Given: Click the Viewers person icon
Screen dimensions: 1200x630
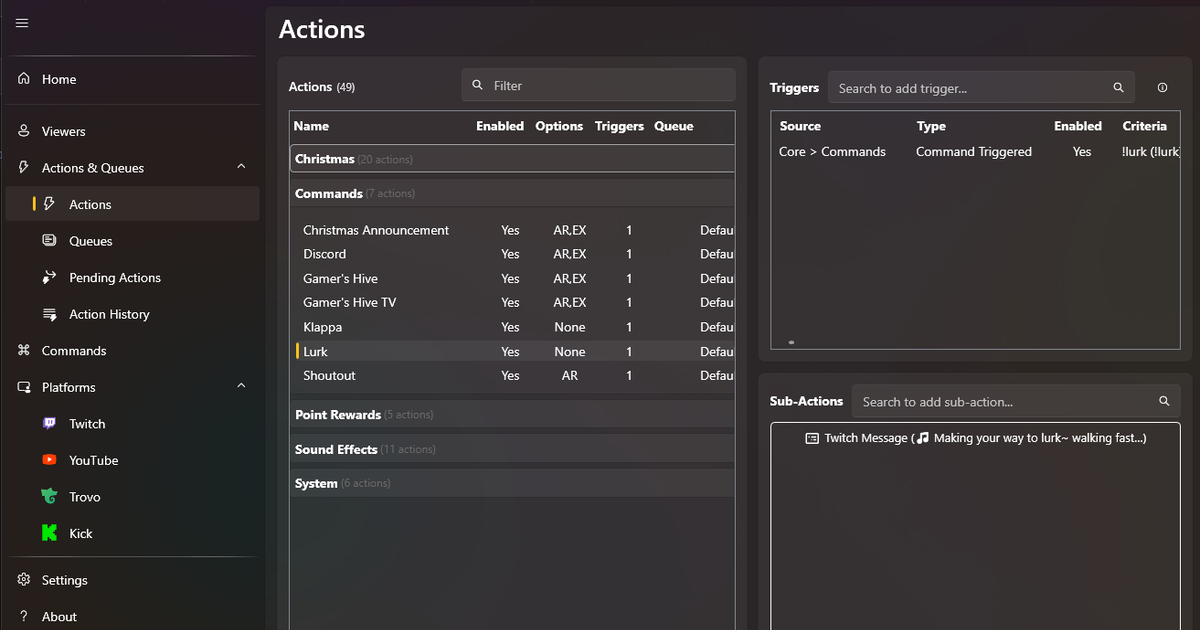Looking at the screenshot, I should click(24, 131).
